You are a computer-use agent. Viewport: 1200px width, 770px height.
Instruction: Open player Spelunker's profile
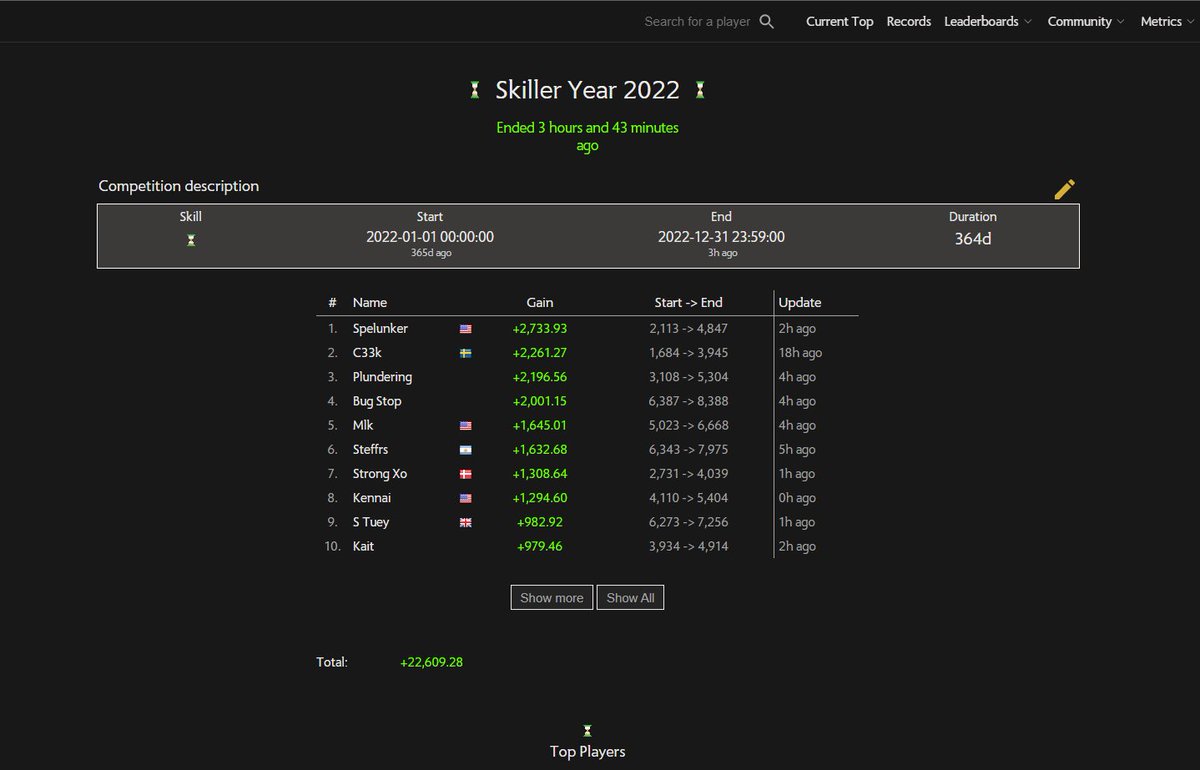pyautogui.click(x=380, y=329)
